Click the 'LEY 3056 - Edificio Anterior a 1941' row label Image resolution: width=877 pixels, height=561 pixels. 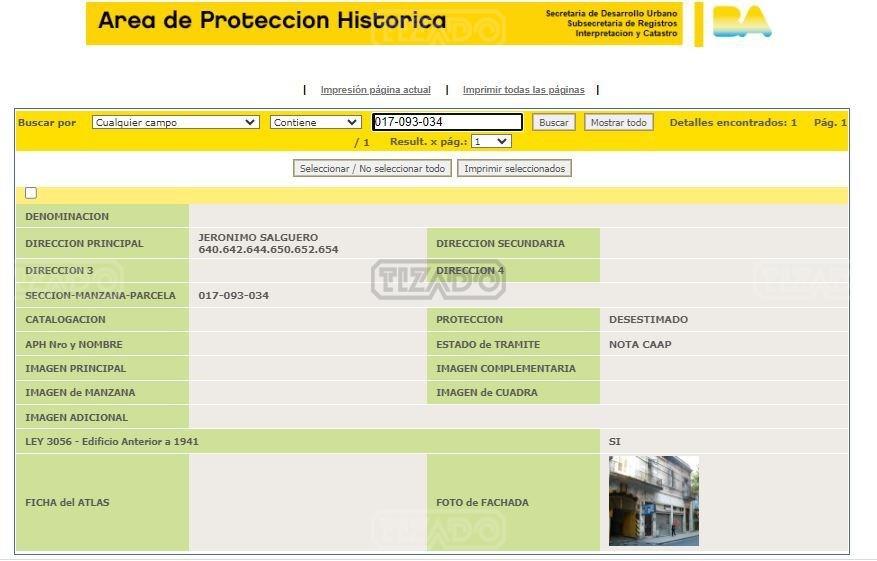click(x=112, y=441)
